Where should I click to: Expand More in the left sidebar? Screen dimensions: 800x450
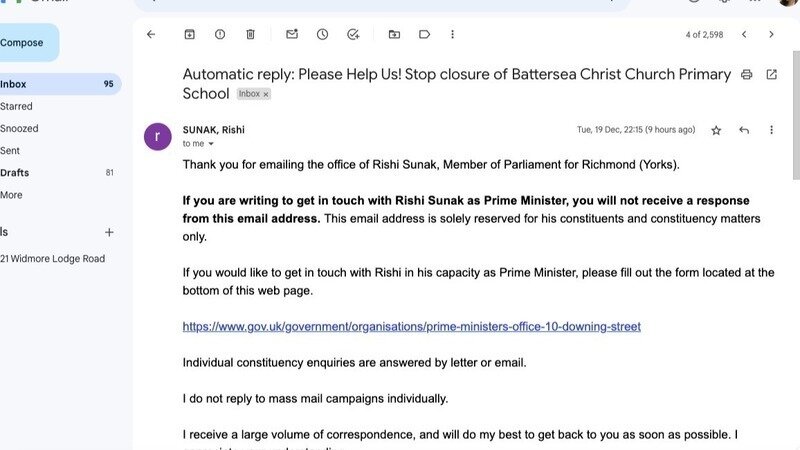click(11, 195)
